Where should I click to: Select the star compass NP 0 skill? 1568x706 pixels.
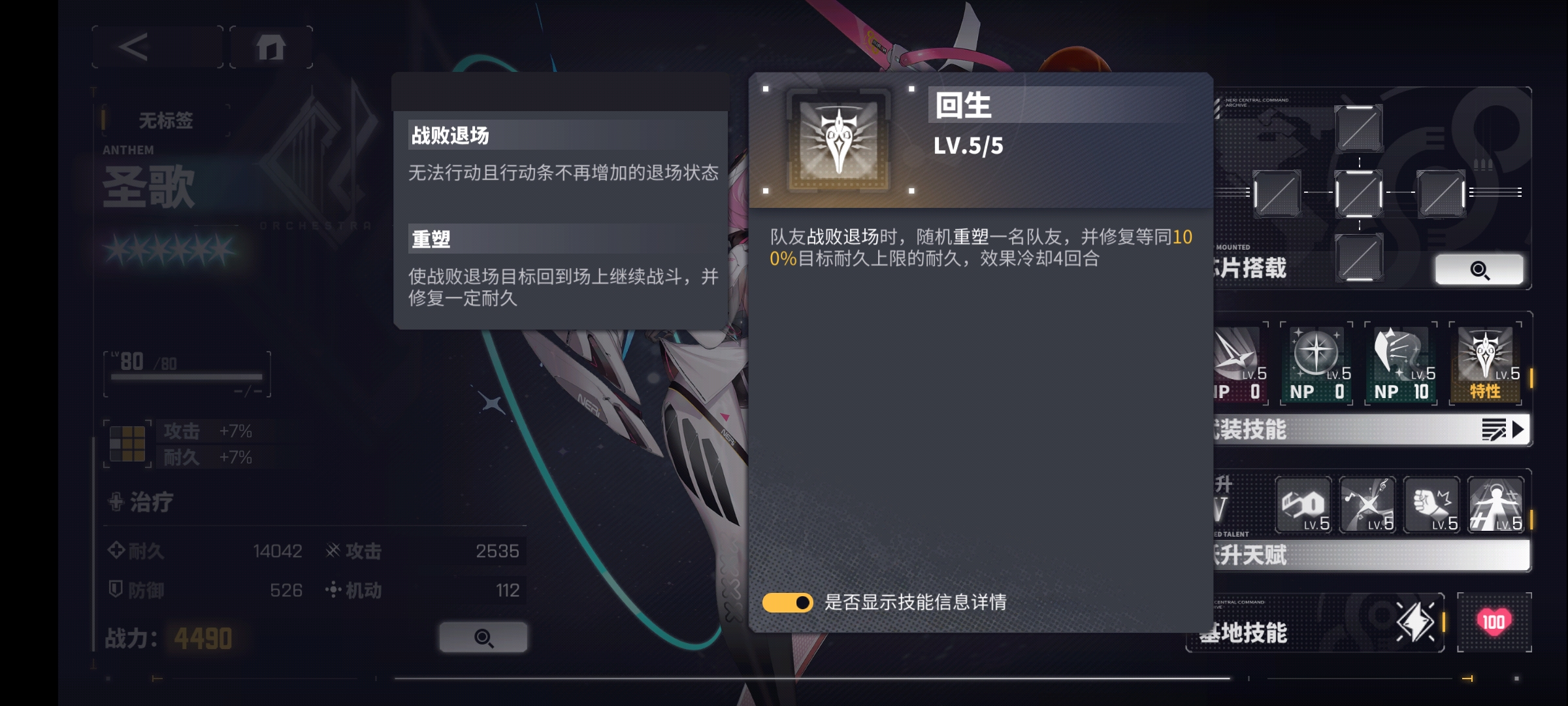coord(1316,363)
